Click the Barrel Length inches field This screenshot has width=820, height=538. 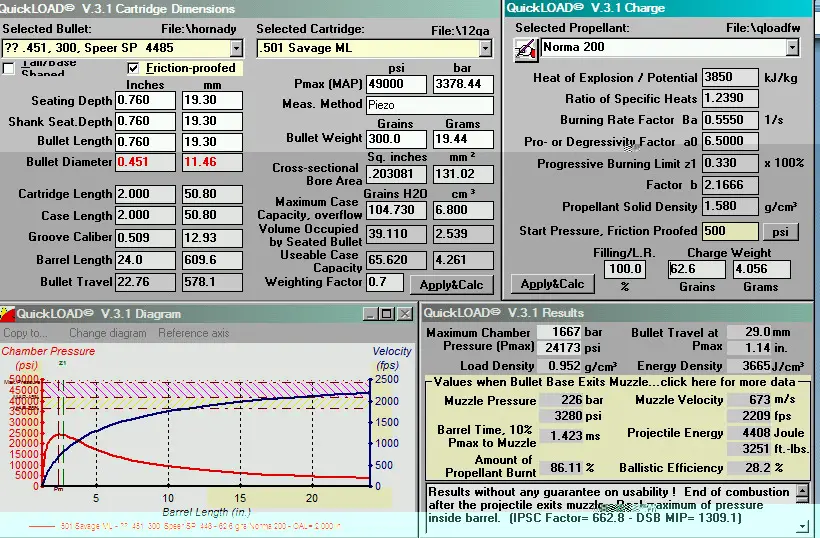(x=145, y=260)
